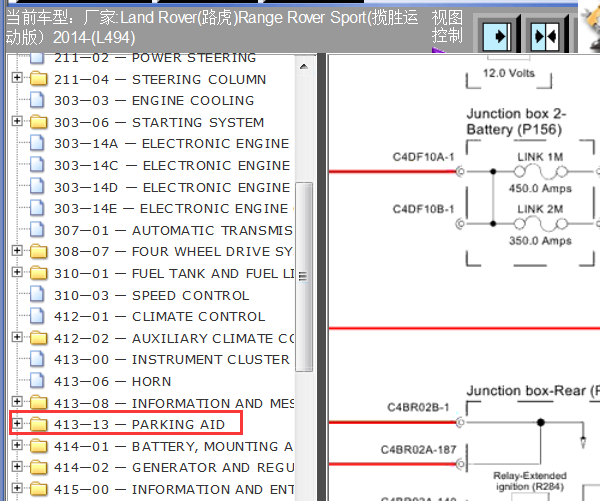Click the 412-01 Climate Control document icon

pos(37,316)
